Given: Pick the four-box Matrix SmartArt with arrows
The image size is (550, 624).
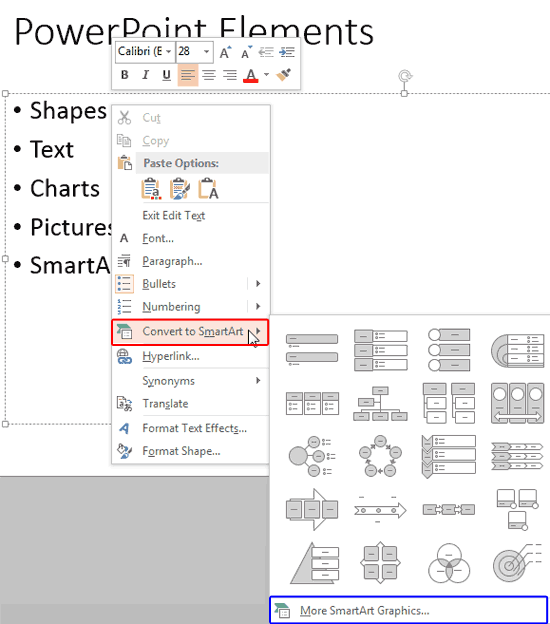Looking at the screenshot, I should [x=381, y=563].
